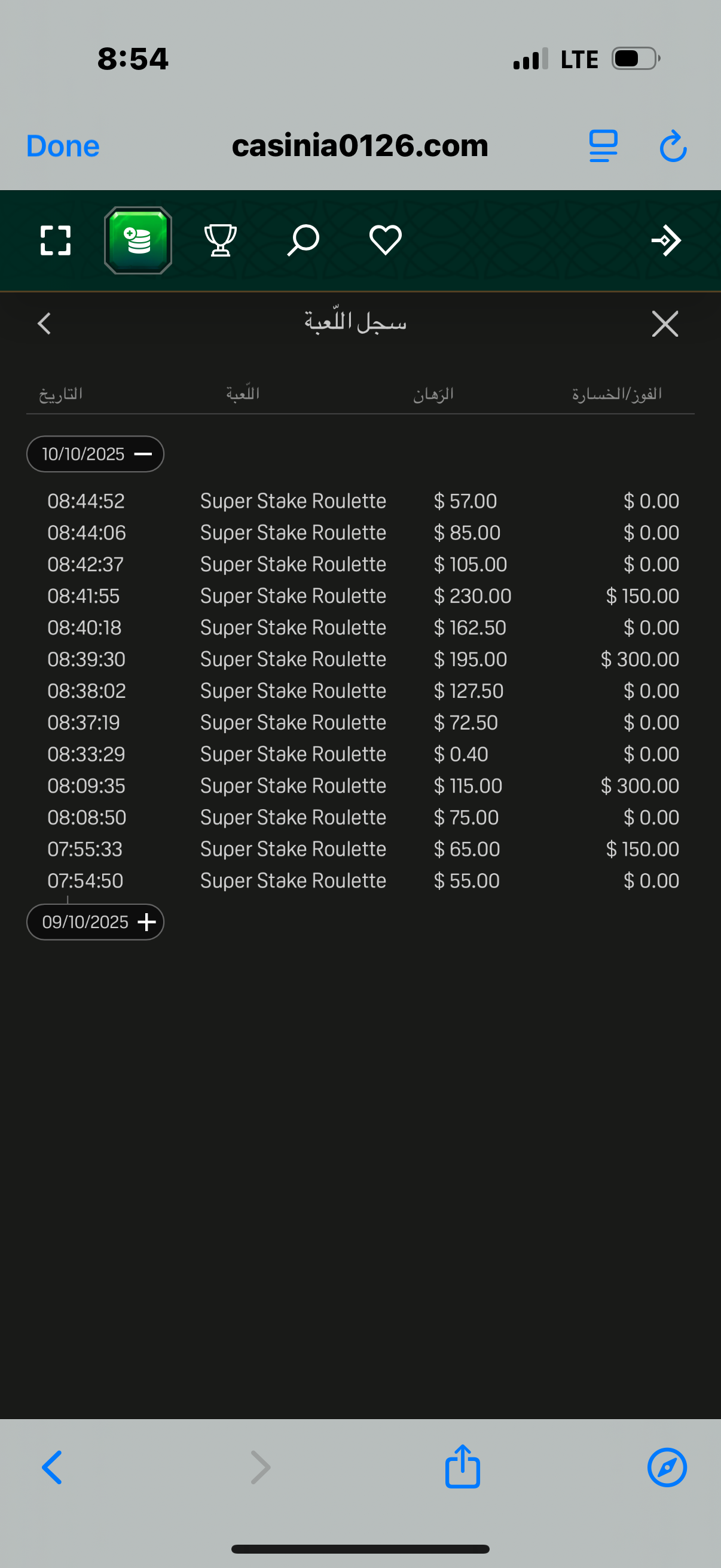Tap the fullscreen expand icon
This screenshot has height=1568, width=721.
tap(56, 240)
